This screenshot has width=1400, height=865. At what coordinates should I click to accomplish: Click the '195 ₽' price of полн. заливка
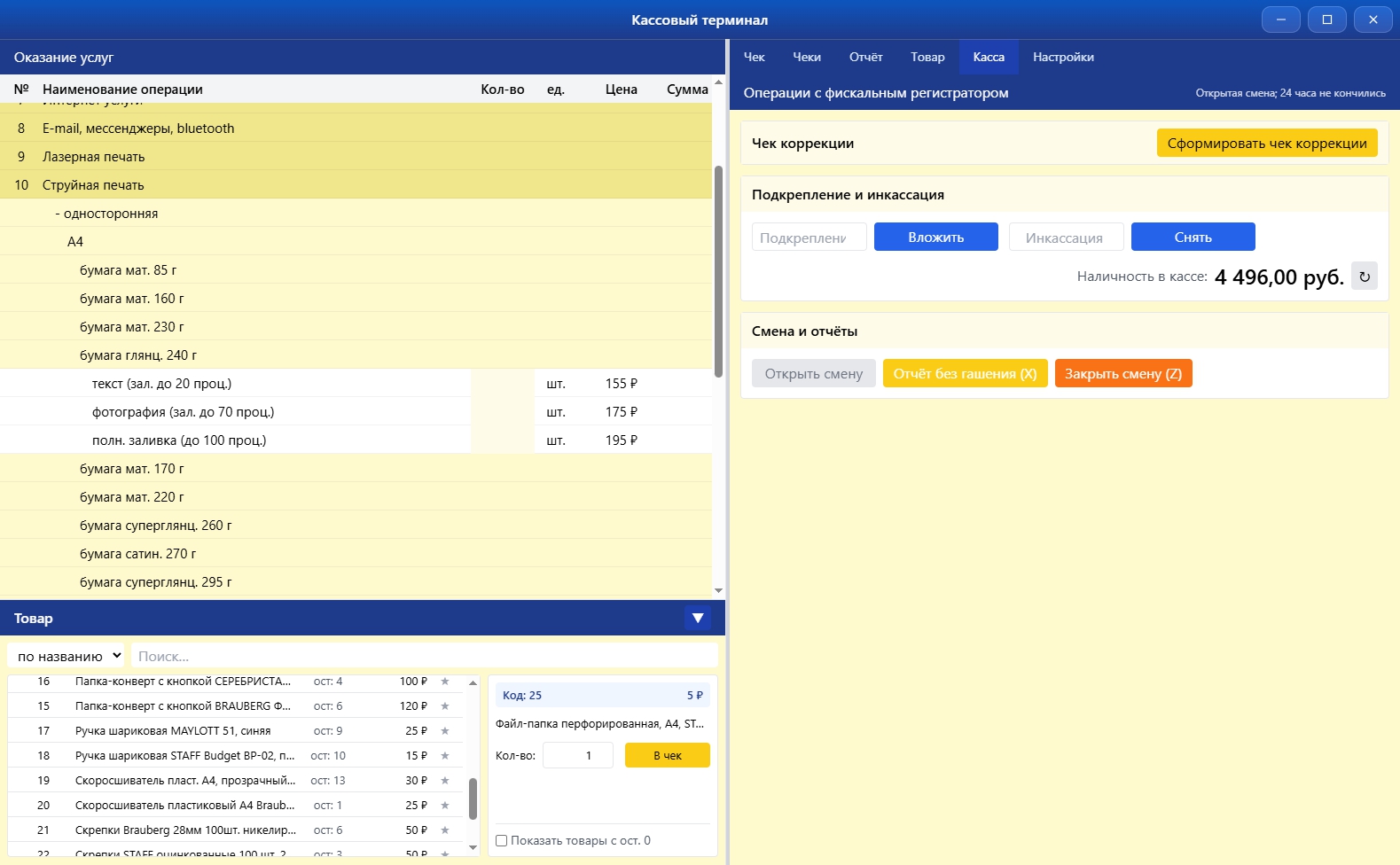(622, 440)
